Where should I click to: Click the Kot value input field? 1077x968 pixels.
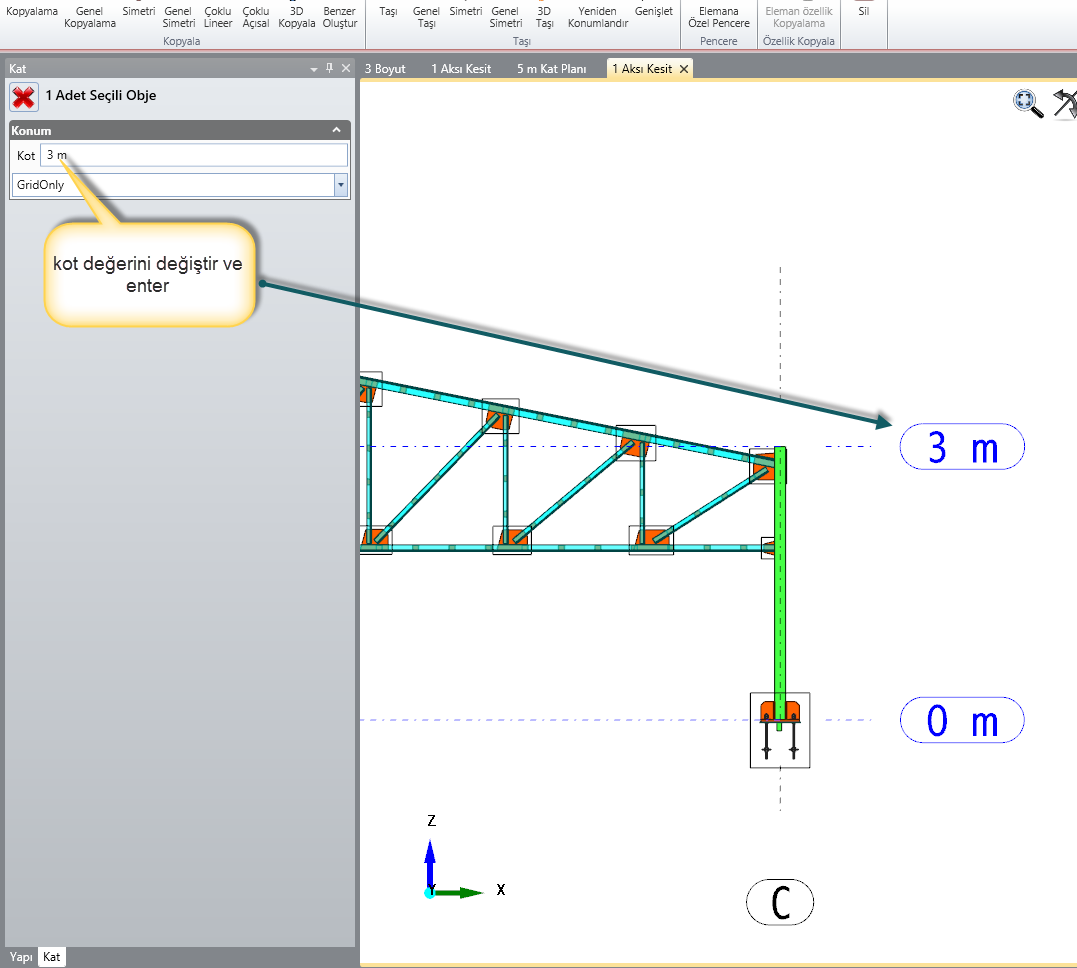tap(194, 155)
